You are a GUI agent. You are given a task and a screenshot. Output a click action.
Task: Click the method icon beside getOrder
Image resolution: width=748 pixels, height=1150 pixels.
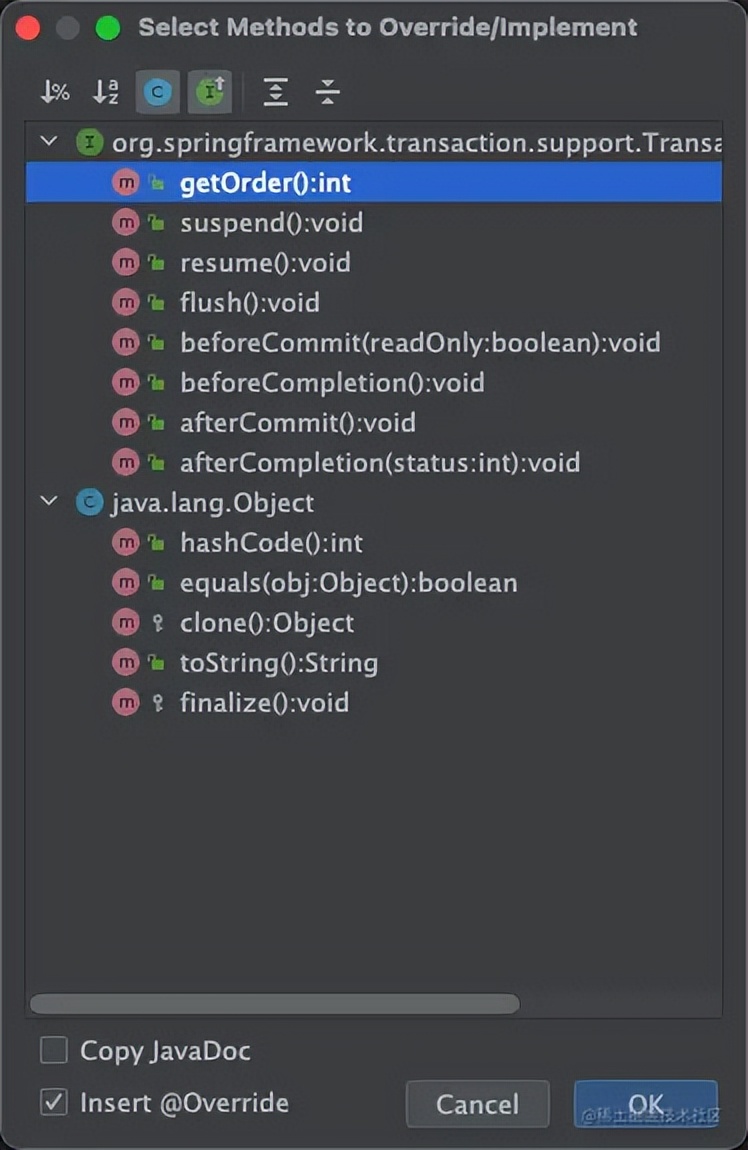(126, 182)
